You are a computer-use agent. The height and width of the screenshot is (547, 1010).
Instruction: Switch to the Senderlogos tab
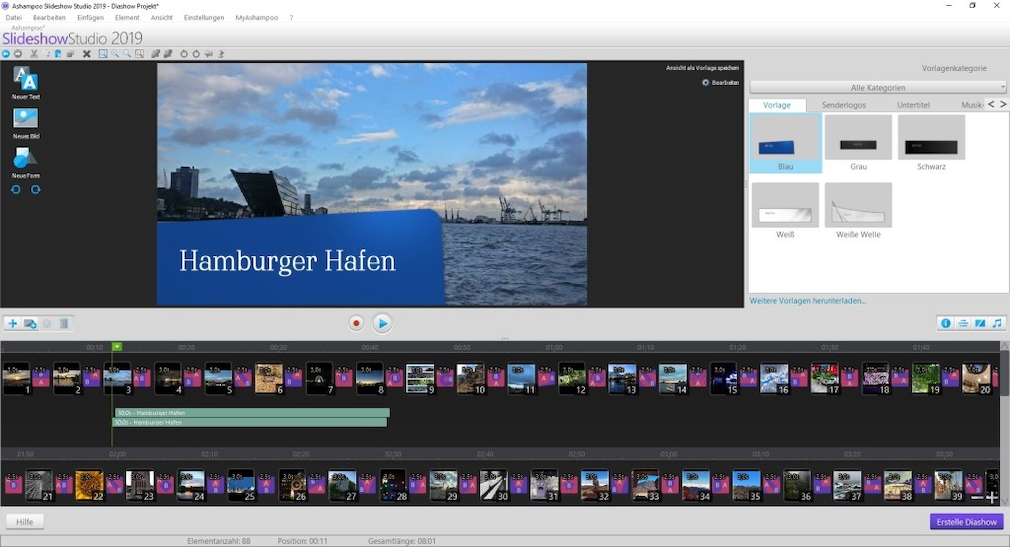(x=844, y=105)
